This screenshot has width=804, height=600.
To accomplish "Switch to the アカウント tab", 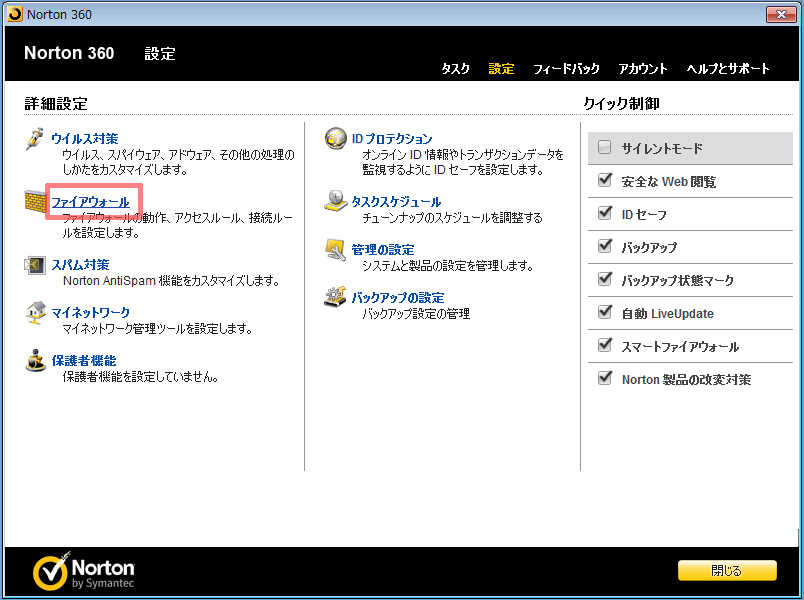I will (x=642, y=69).
